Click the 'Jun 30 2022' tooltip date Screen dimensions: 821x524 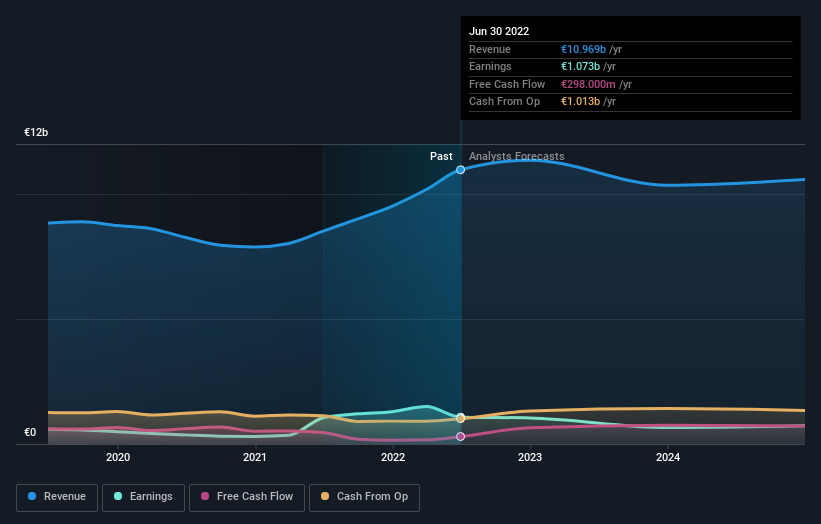tap(499, 31)
